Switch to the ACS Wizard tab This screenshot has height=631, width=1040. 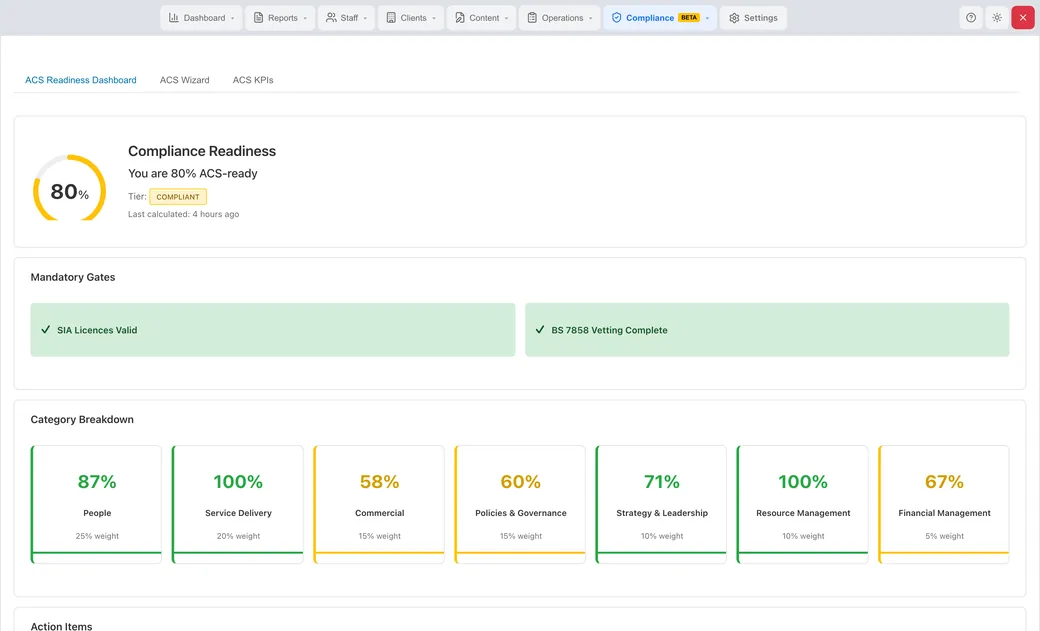pyautogui.click(x=184, y=80)
